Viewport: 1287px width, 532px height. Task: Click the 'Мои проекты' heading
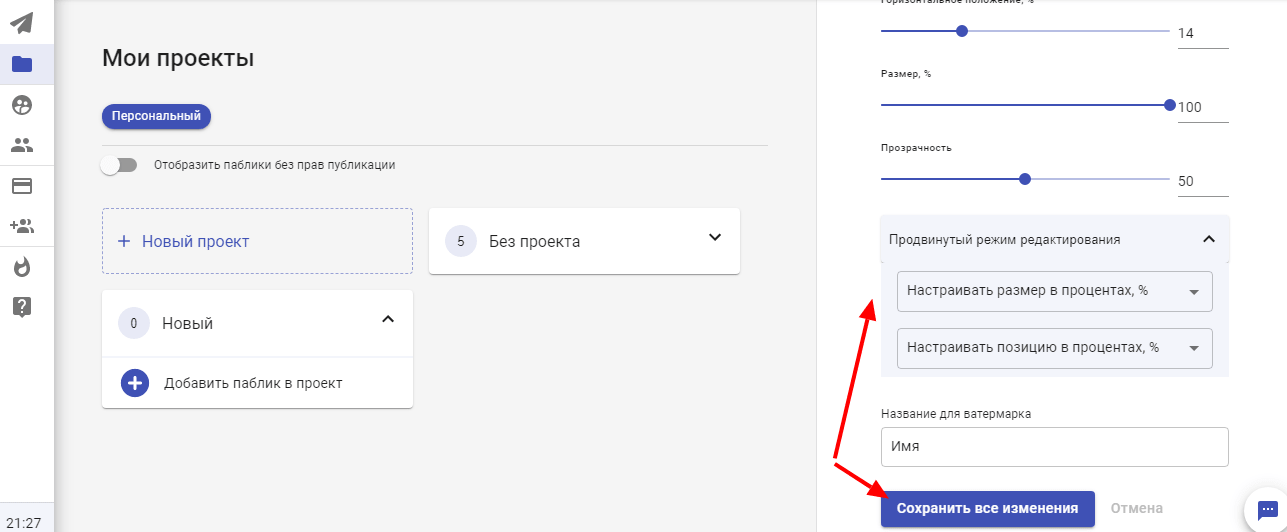[178, 58]
